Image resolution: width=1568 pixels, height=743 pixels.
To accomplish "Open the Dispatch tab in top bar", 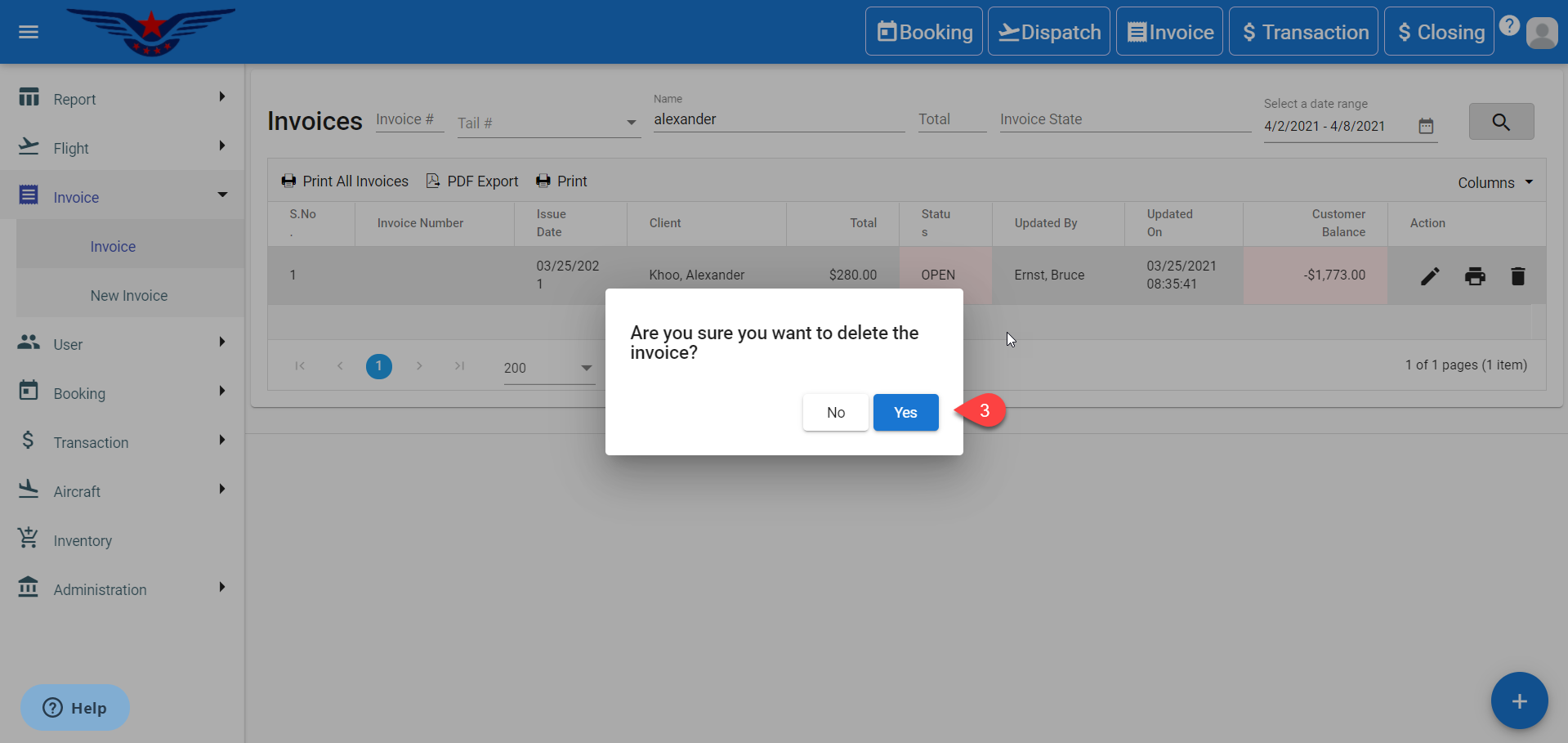I will pyautogui.click(x=1048, y=32).
